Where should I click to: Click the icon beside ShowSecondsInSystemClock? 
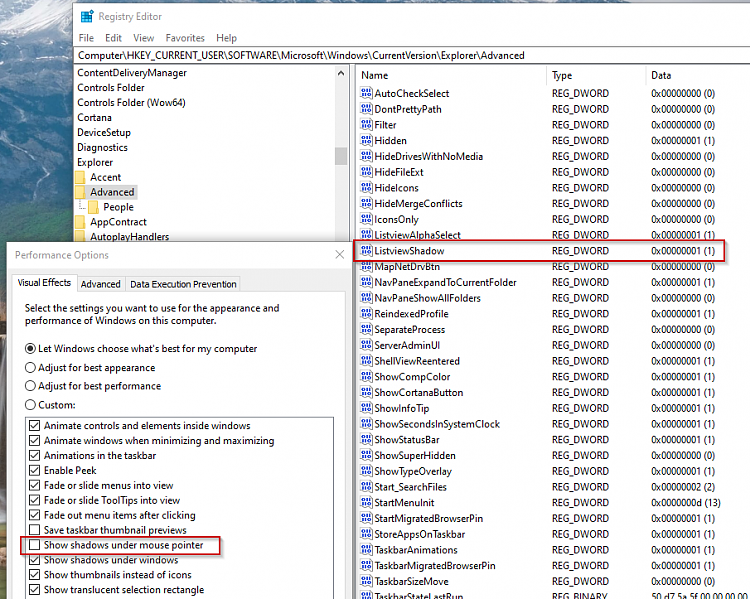click(366, 423)
